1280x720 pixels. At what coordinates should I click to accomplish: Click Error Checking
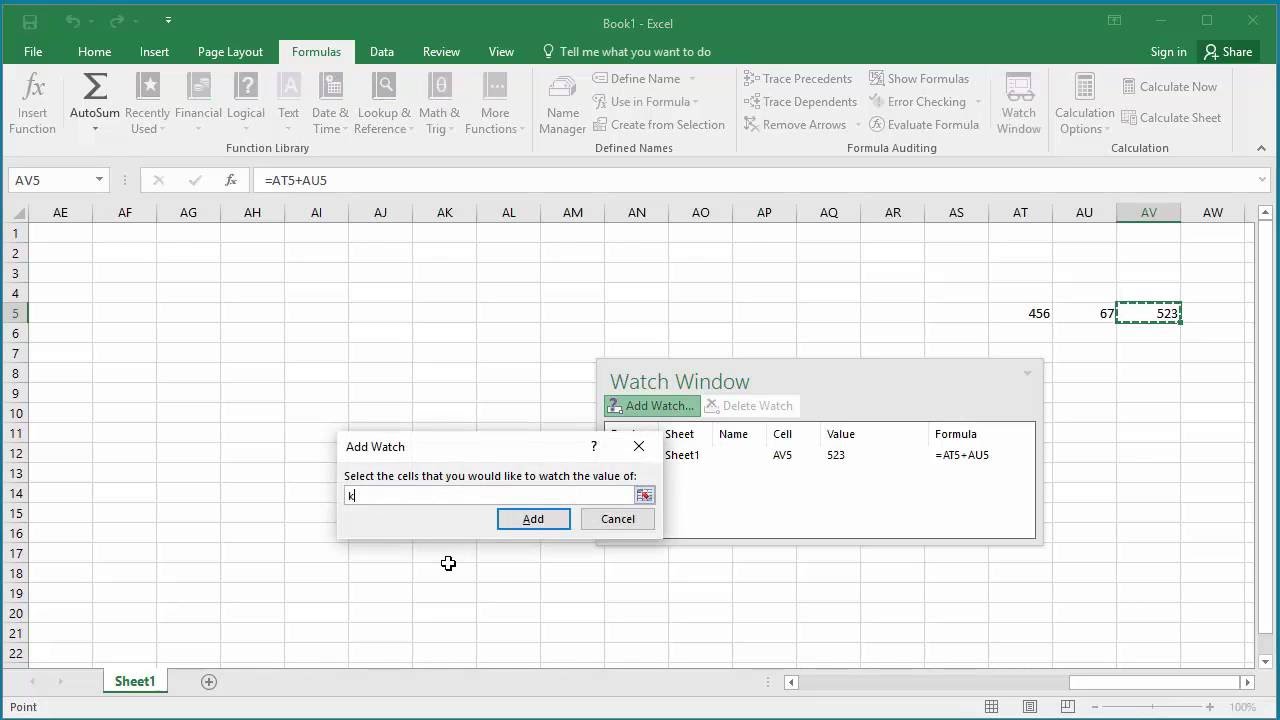click(917, 101)
